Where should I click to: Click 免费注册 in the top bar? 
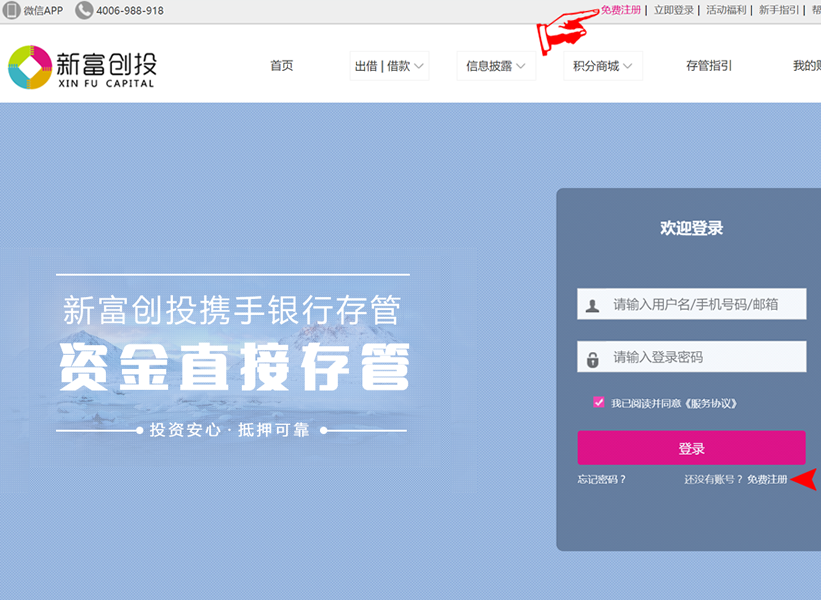[x=620, y=10]
